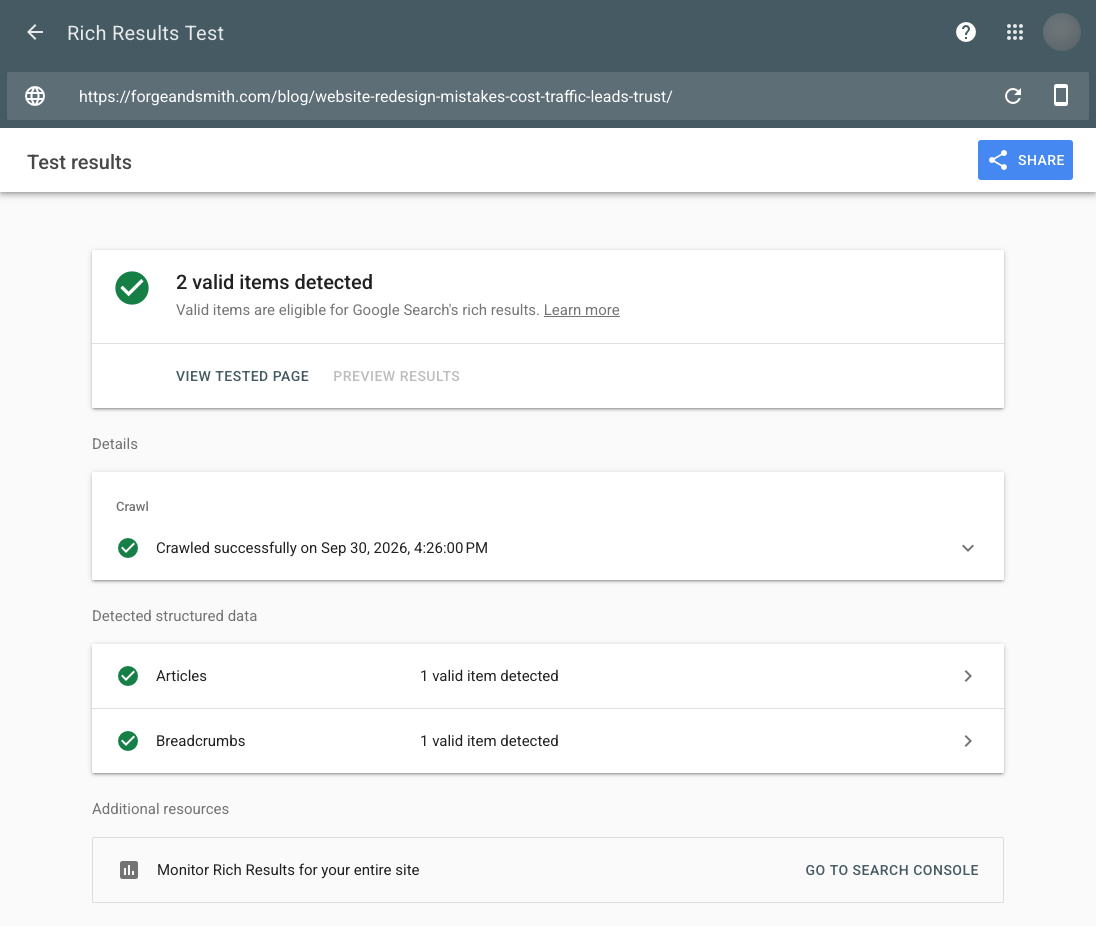The height and width of the screenshot is (926, 1096).
Task: Open the help question mark icon
Action: tap(965, 32)
